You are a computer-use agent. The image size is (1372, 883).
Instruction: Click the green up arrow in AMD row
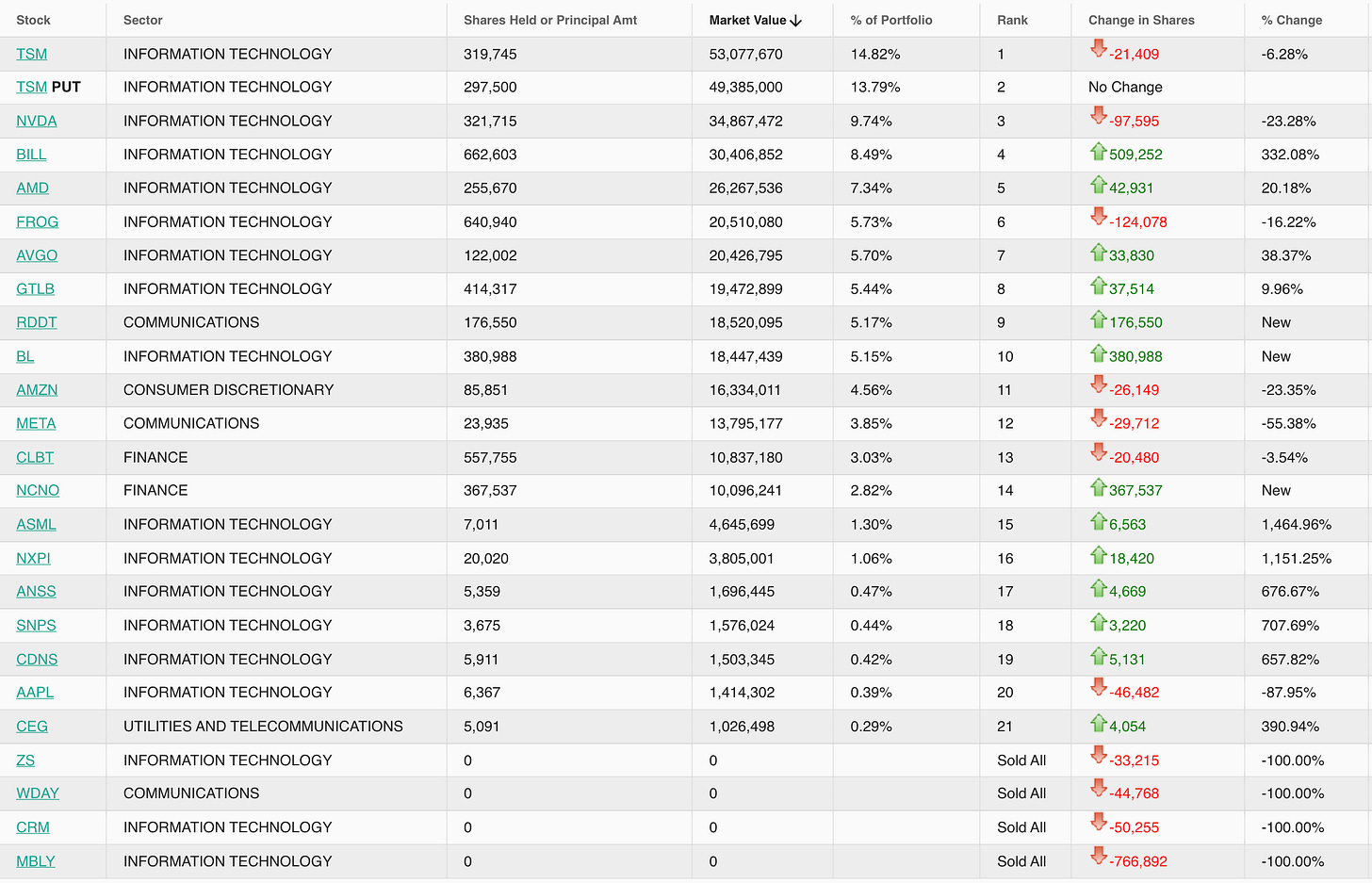click(x=1098, y=185)
